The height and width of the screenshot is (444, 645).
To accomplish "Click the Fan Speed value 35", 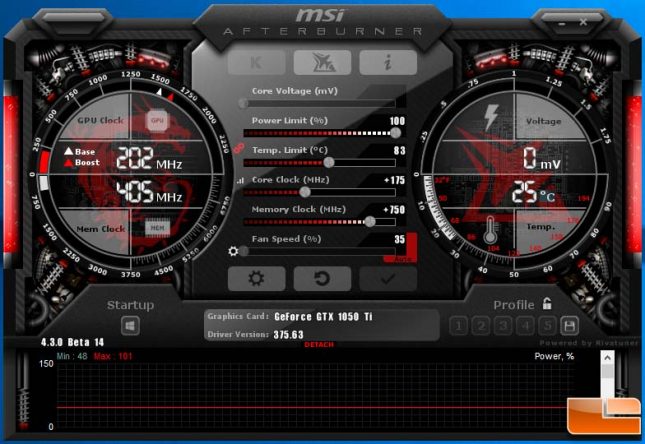I will 399,239.
